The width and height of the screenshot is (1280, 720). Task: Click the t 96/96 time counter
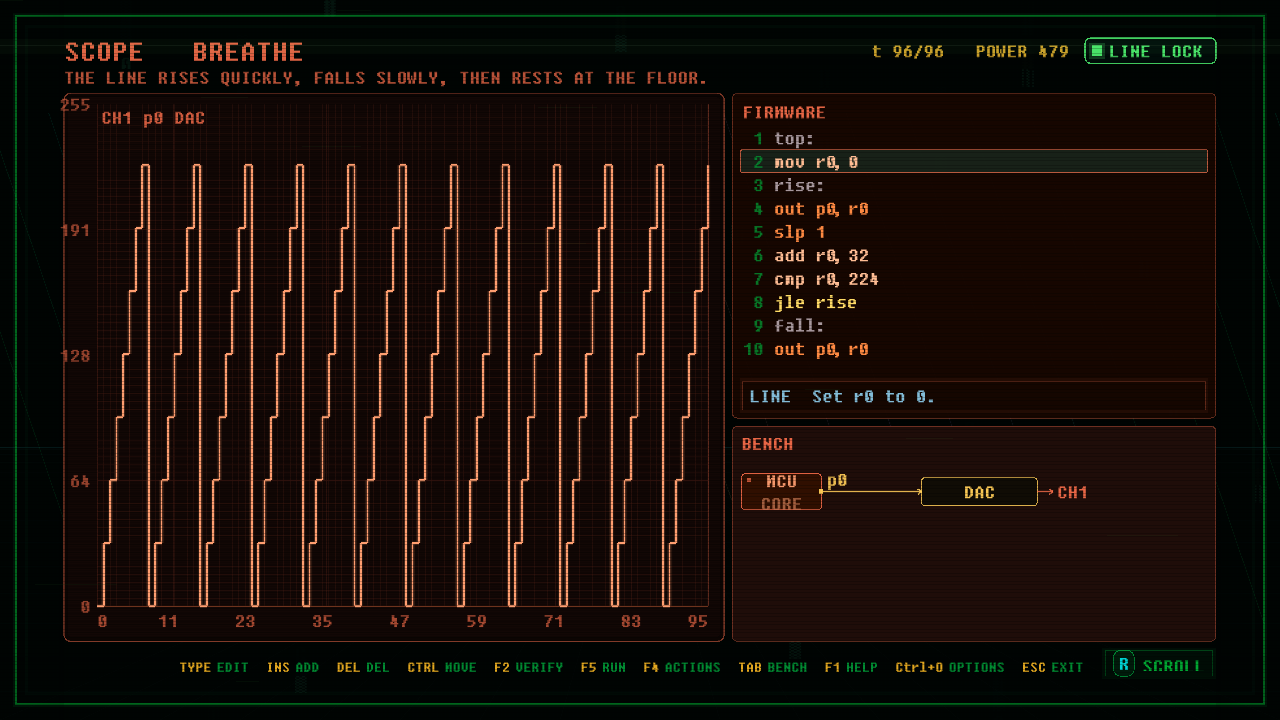(908, 51)
